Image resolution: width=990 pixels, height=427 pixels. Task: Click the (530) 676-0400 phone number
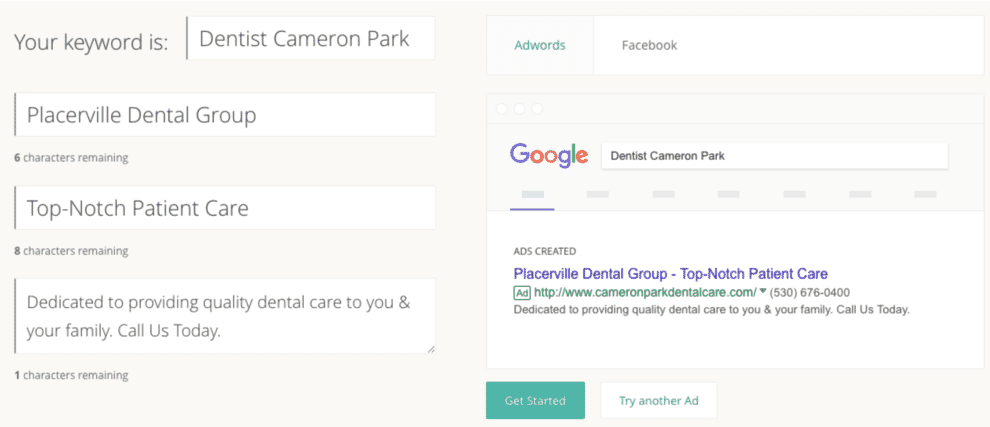809,292
